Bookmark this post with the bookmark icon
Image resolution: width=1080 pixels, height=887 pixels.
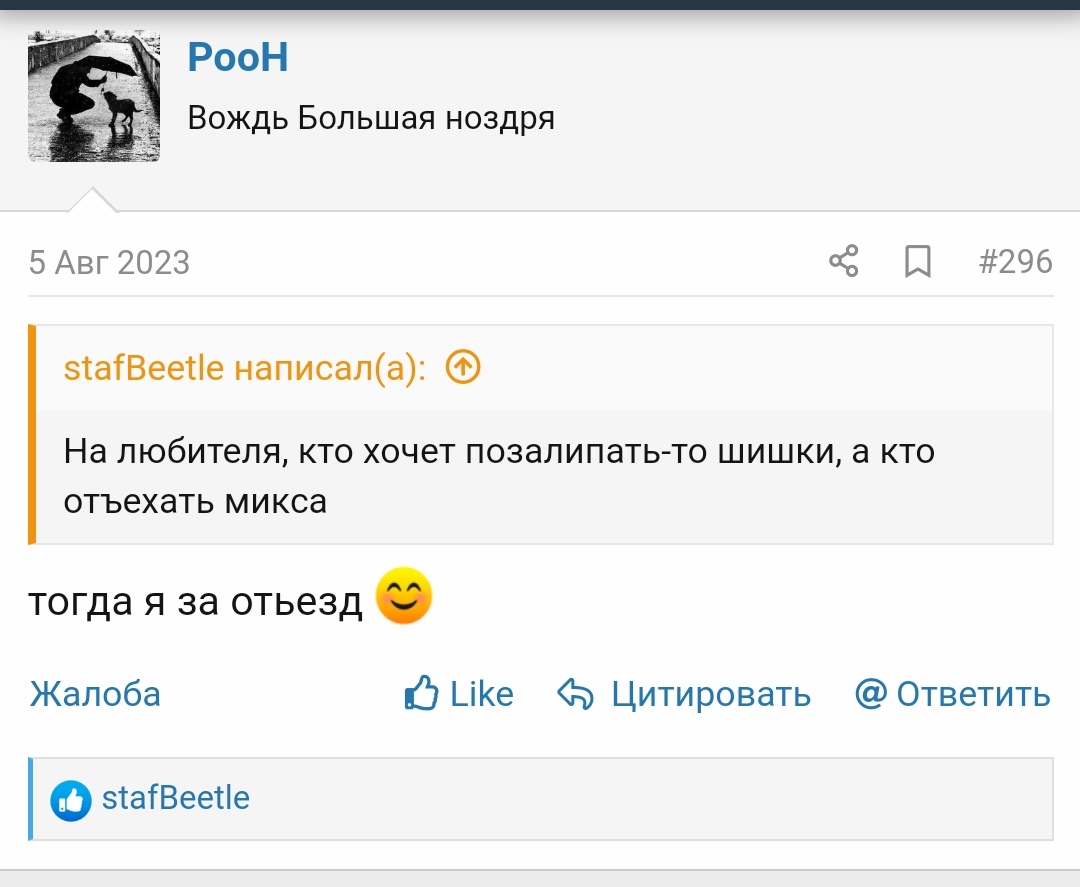[x=917, y=261]
